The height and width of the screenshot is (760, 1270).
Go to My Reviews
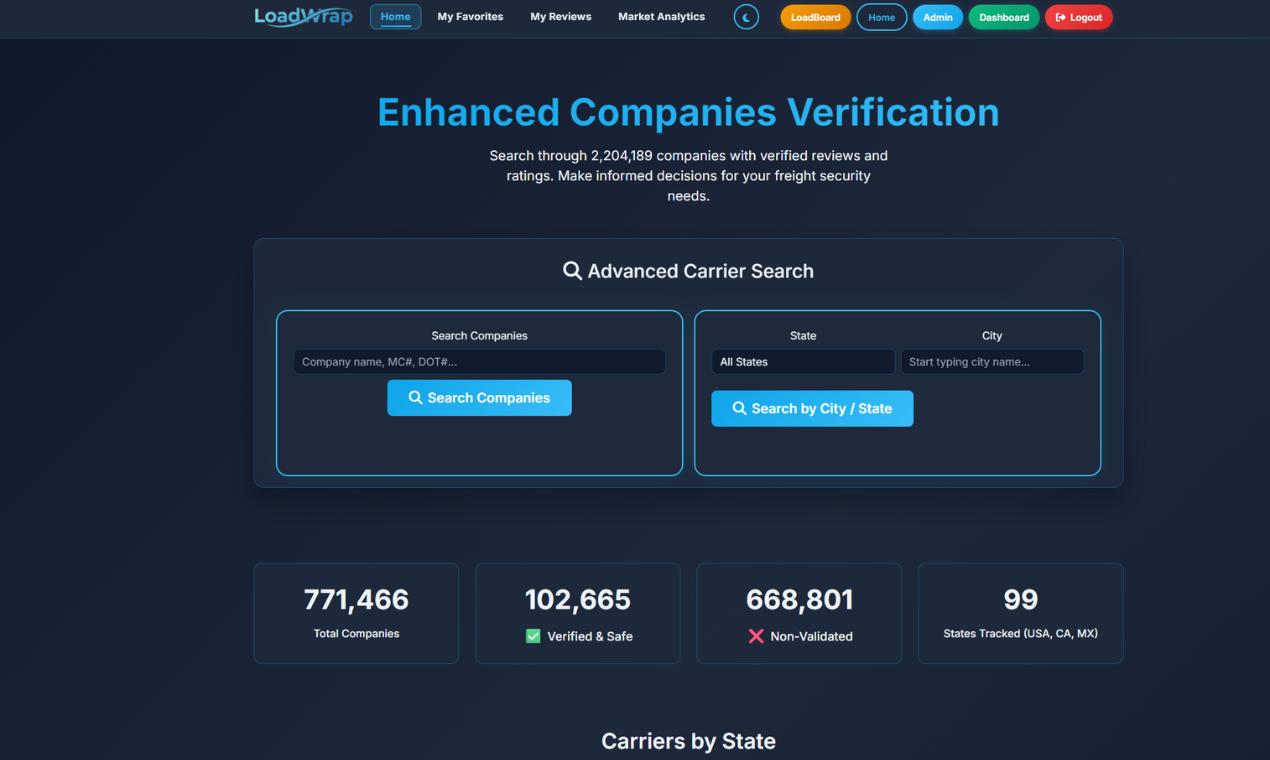click(x=561, y=17)
